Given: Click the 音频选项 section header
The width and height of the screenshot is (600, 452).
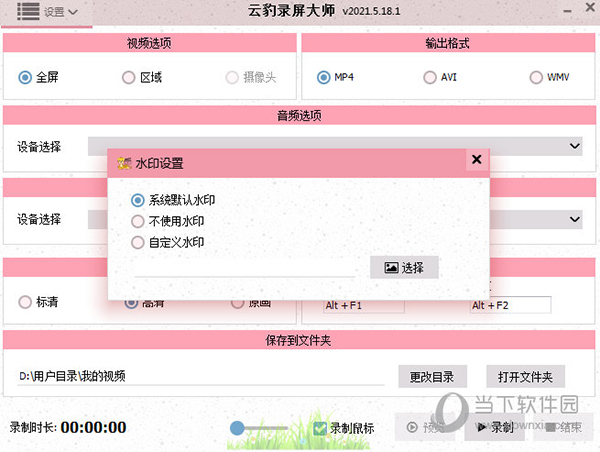Looking at the screenshot, I should [299, 115].
